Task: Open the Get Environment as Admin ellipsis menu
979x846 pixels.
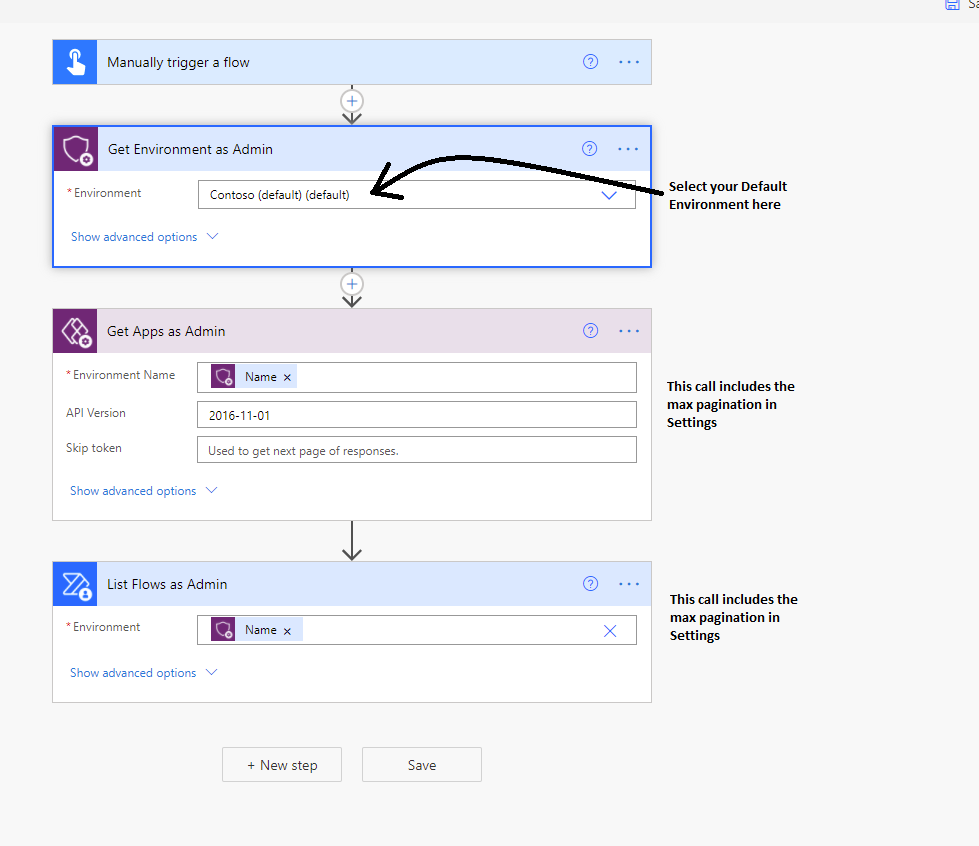Action: click(629, 148)
